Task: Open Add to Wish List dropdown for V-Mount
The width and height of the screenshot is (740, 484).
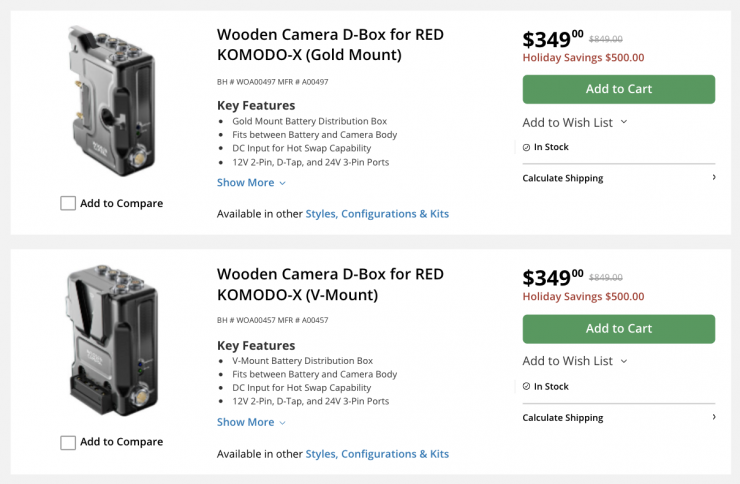Action: point(575,361)
